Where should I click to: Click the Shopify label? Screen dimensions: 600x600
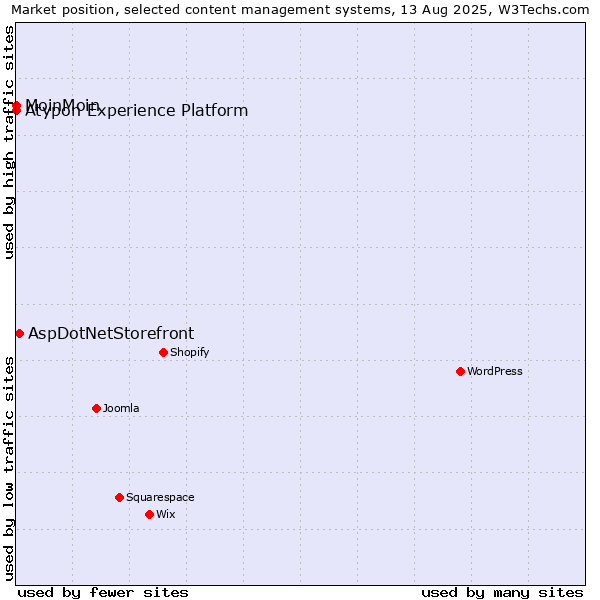pyautogui.click(x=189, y=352)
